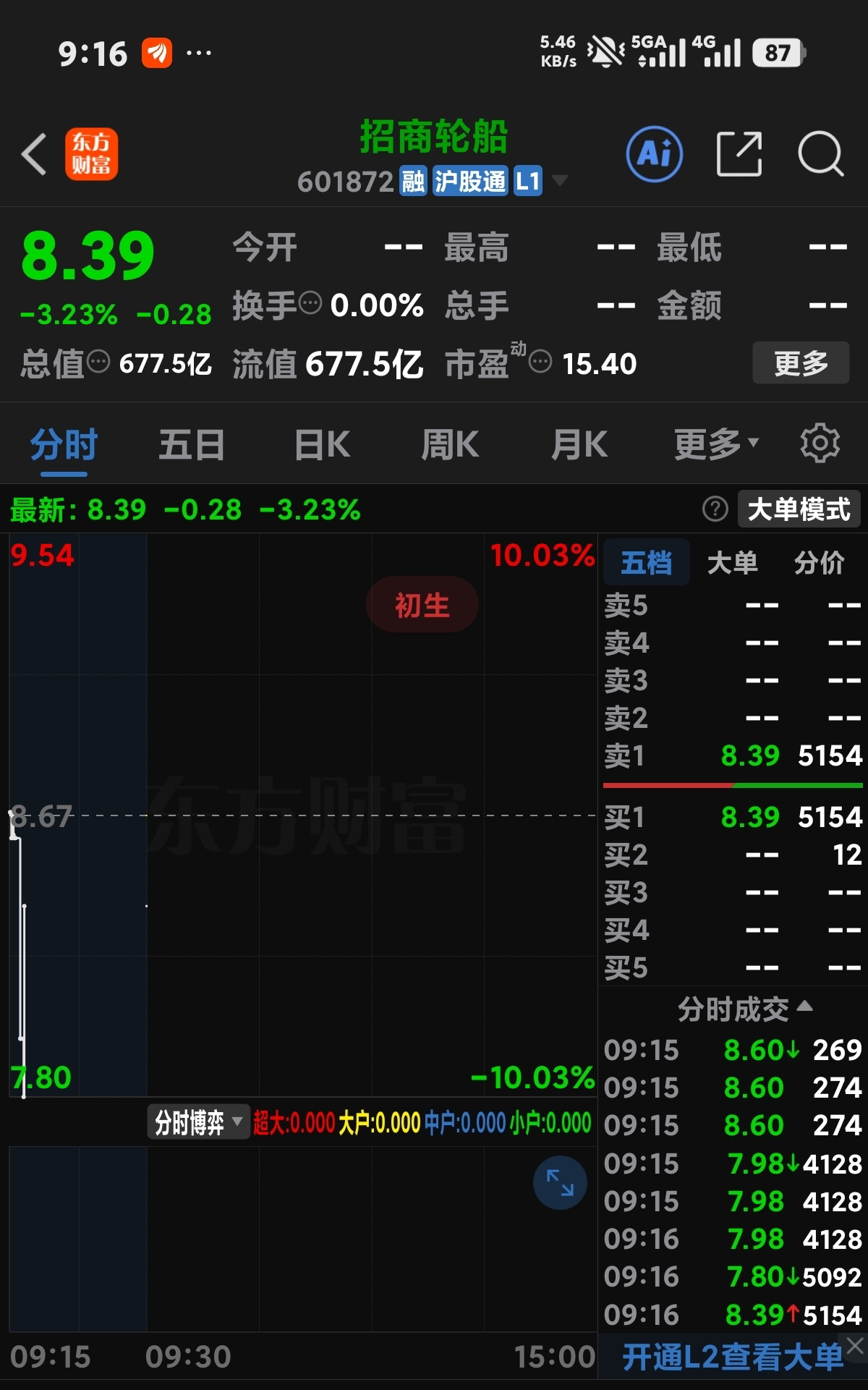Tap the status bar three dots
Image resolution: width=868 pixels, height=1390 pixels.
pyautogui.click(x=199, y=53)
